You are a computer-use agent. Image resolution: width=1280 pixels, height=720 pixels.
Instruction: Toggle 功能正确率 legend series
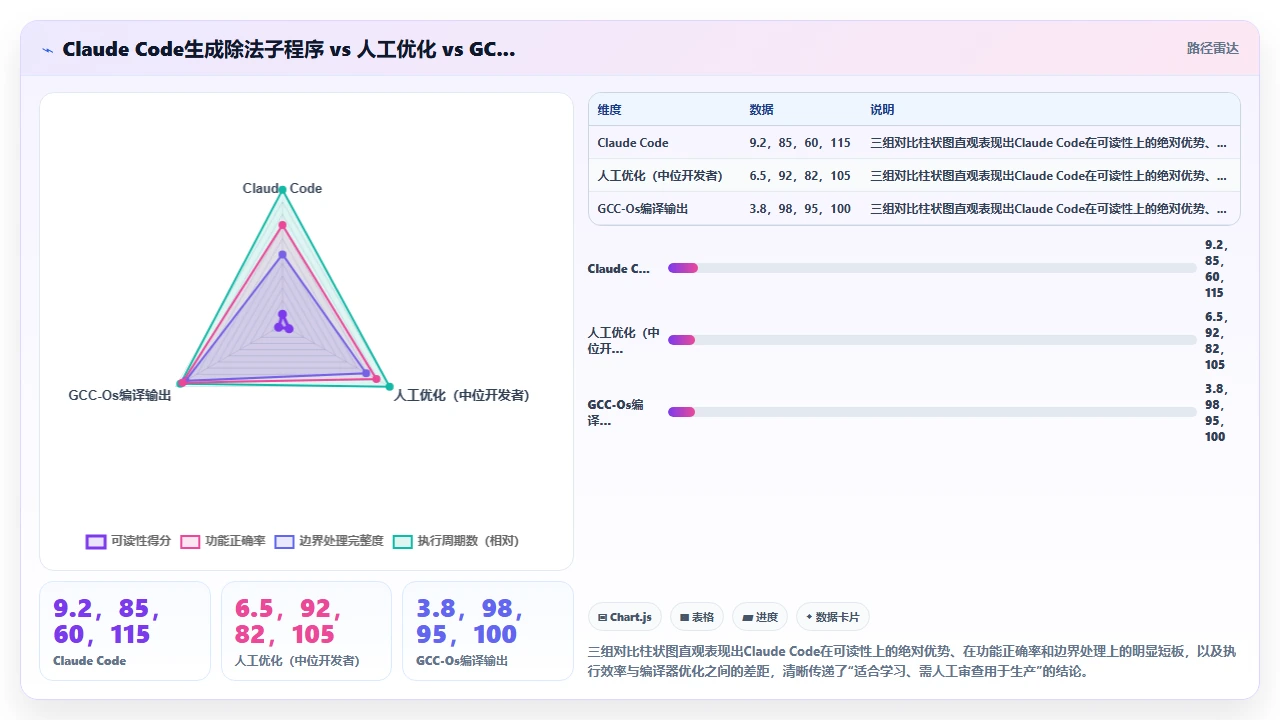(x=222, y=541)
